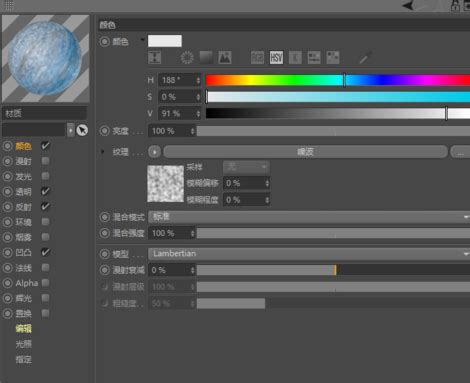The width and height of the screenshot is (470, 383).
Task: Switch to RGB sliders mode icon
Action: (x=257, y=58)
